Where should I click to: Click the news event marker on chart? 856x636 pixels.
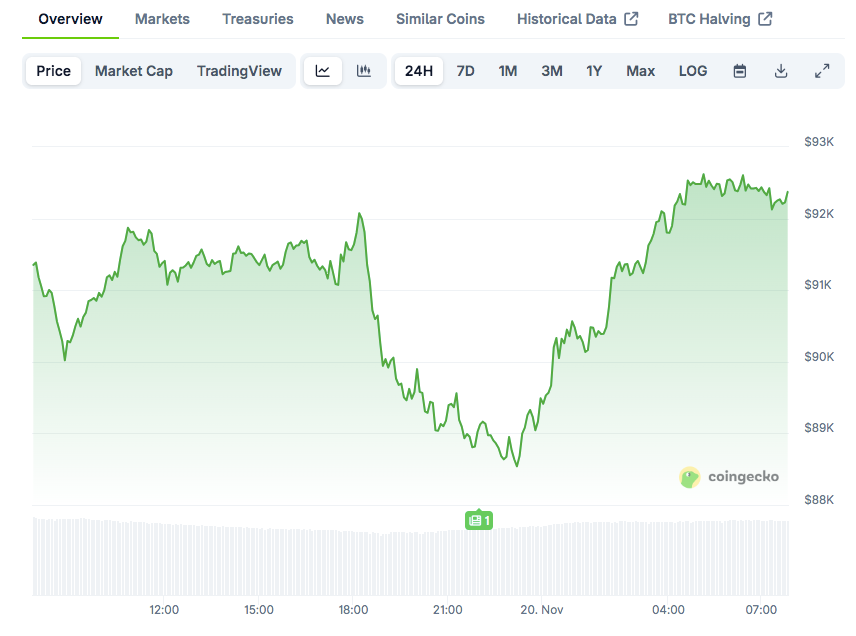click(479, 520)
